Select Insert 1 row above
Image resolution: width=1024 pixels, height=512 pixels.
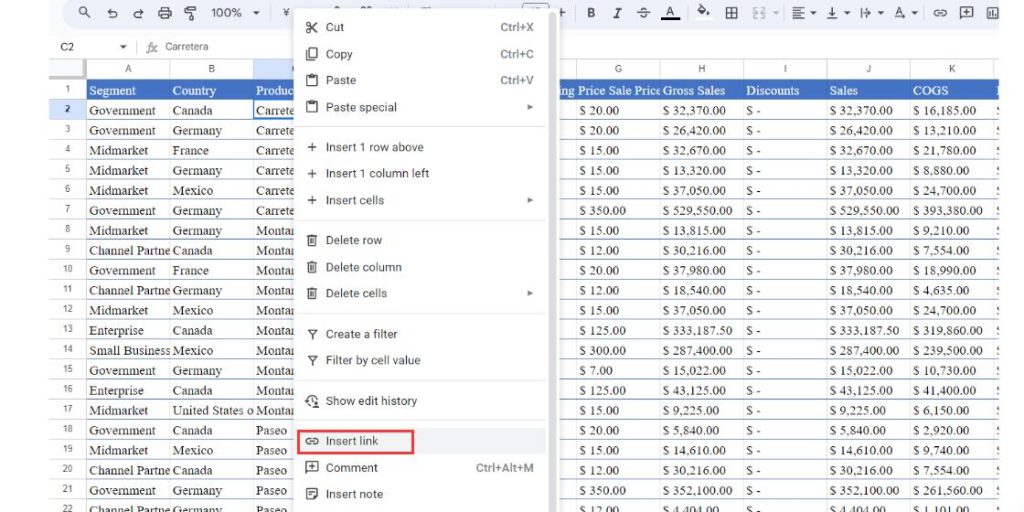[x=420, y=147]
